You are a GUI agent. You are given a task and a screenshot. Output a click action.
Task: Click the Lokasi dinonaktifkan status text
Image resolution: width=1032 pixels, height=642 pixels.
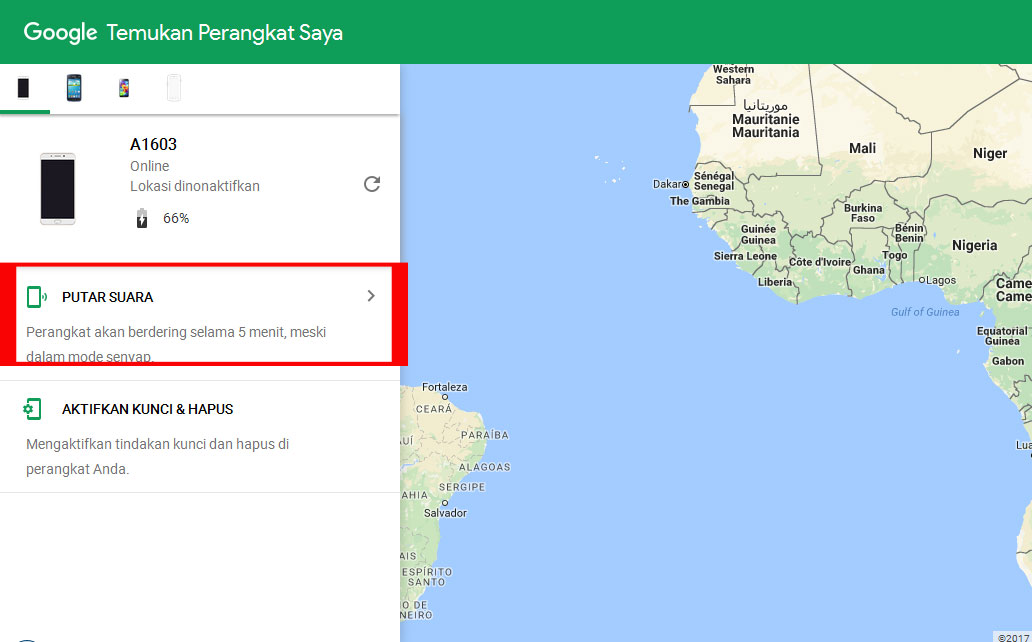195,186
